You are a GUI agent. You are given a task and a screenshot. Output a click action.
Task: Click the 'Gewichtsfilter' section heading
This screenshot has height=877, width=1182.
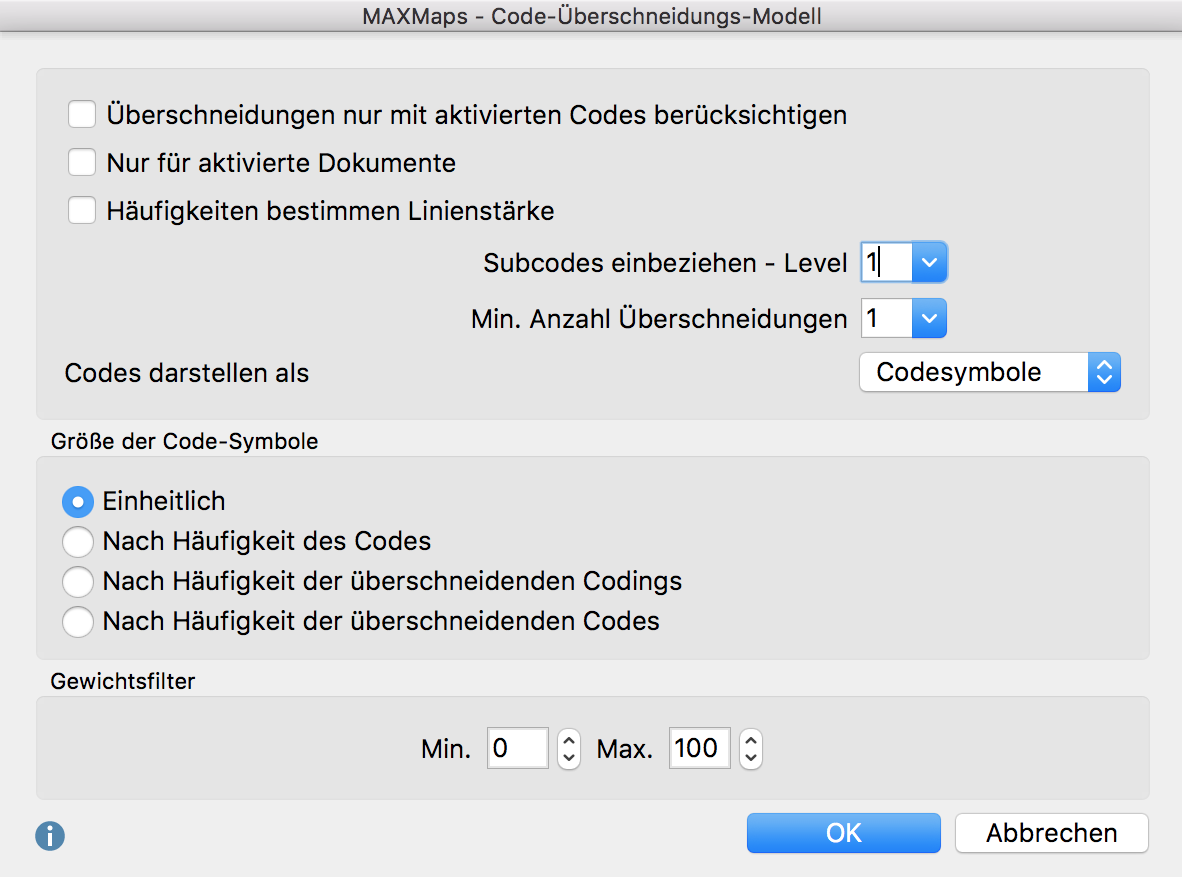(x=123, y=681)
